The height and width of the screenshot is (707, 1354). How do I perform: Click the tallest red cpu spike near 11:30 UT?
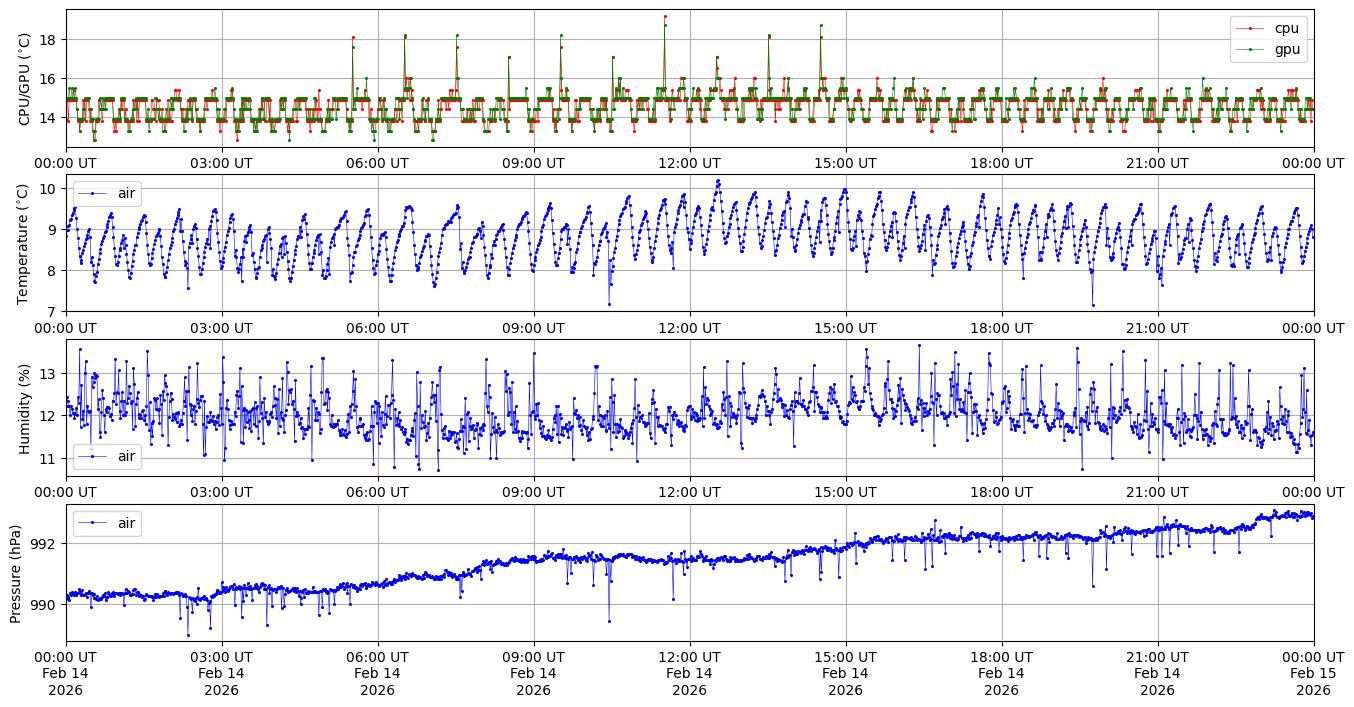(665, 17)
